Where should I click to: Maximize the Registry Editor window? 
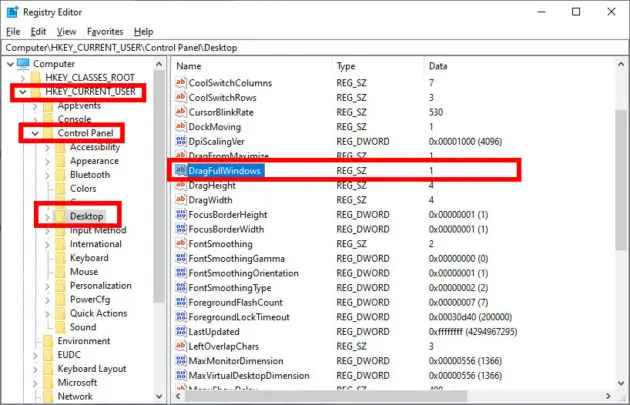click(x=576, y=12)
